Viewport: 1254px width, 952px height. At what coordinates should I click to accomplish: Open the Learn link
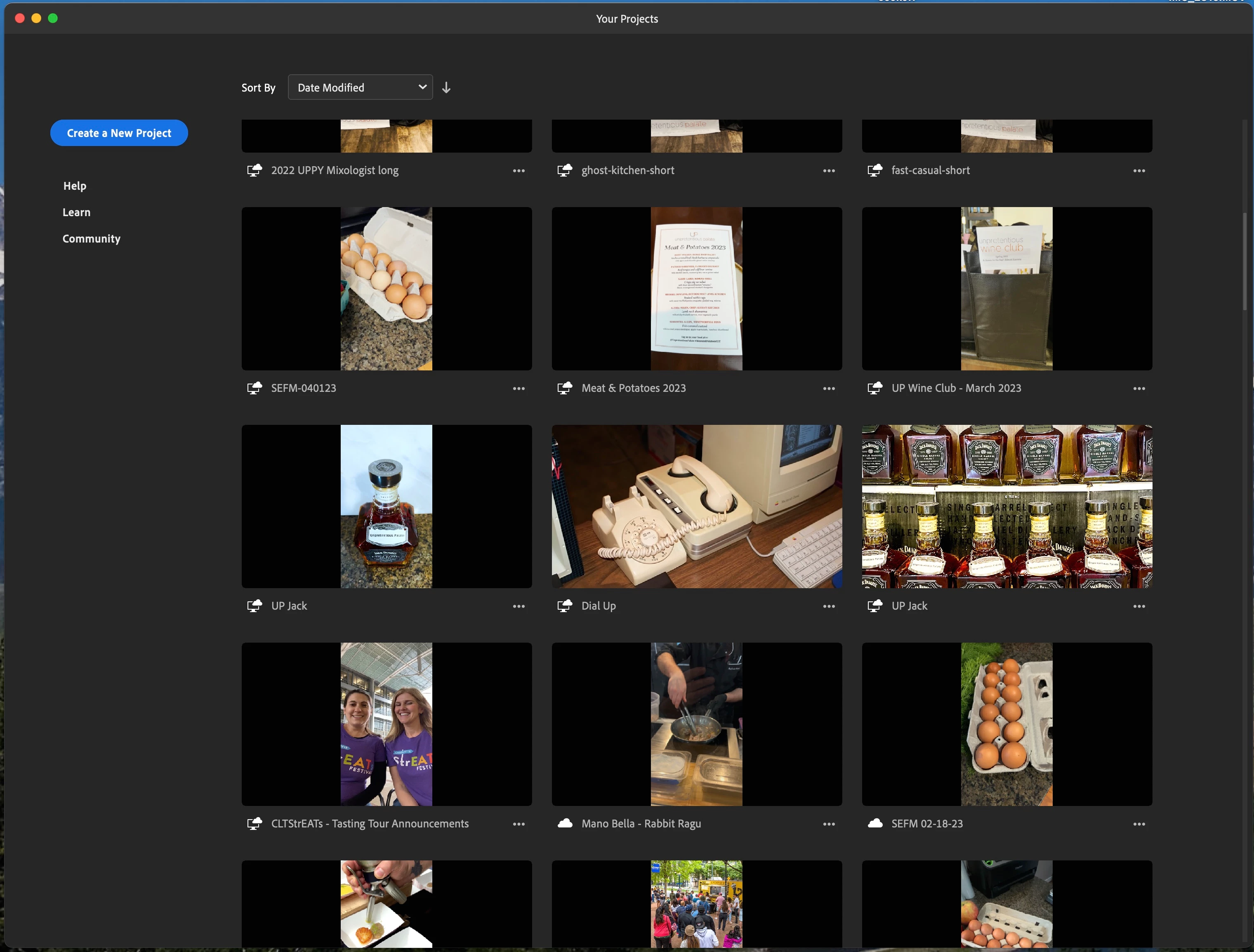pyautogui.click(x=77, y=212)
